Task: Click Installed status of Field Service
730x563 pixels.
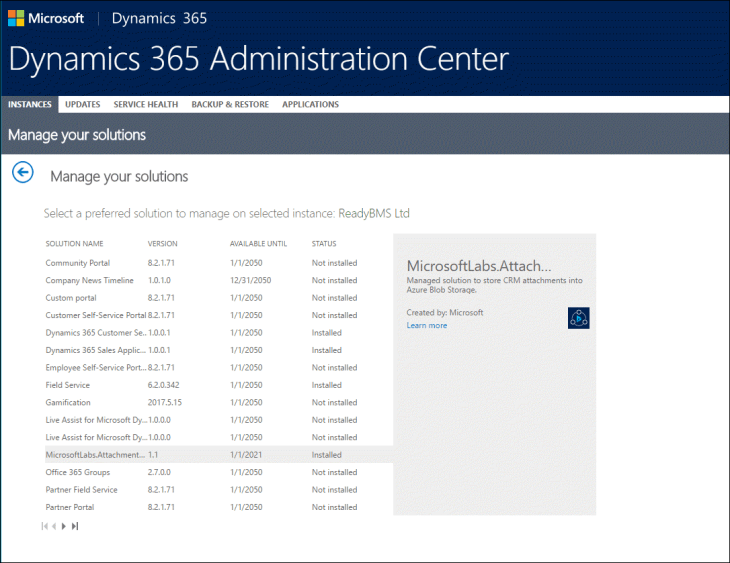Action: point(327,385)
